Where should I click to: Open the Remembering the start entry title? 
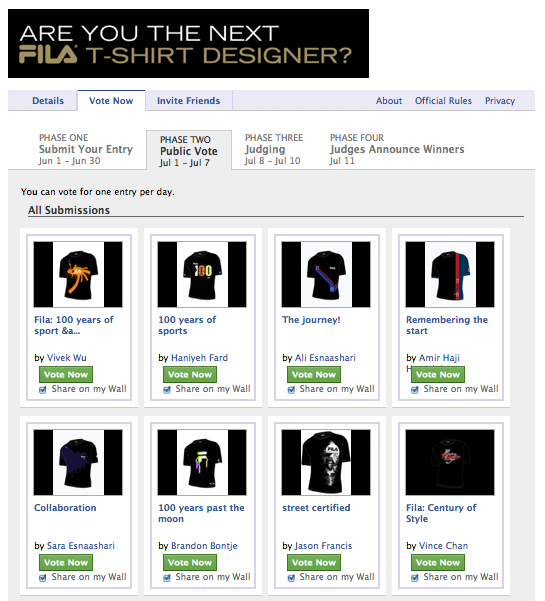click(447, 325)
